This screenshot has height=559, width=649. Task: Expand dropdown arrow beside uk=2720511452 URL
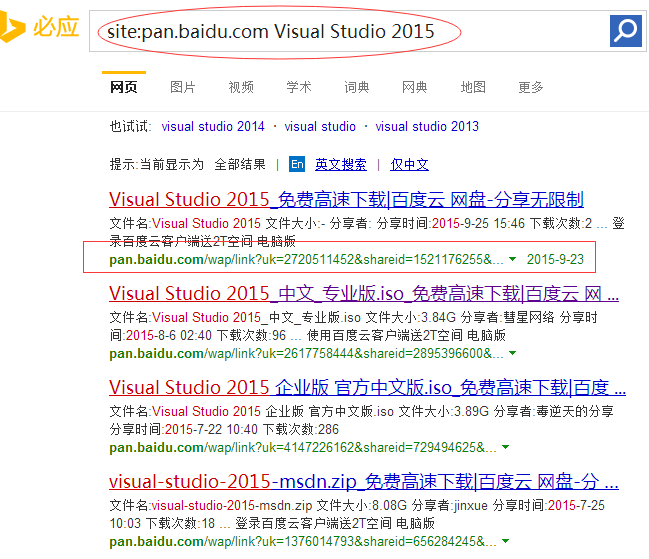(512, 259)
